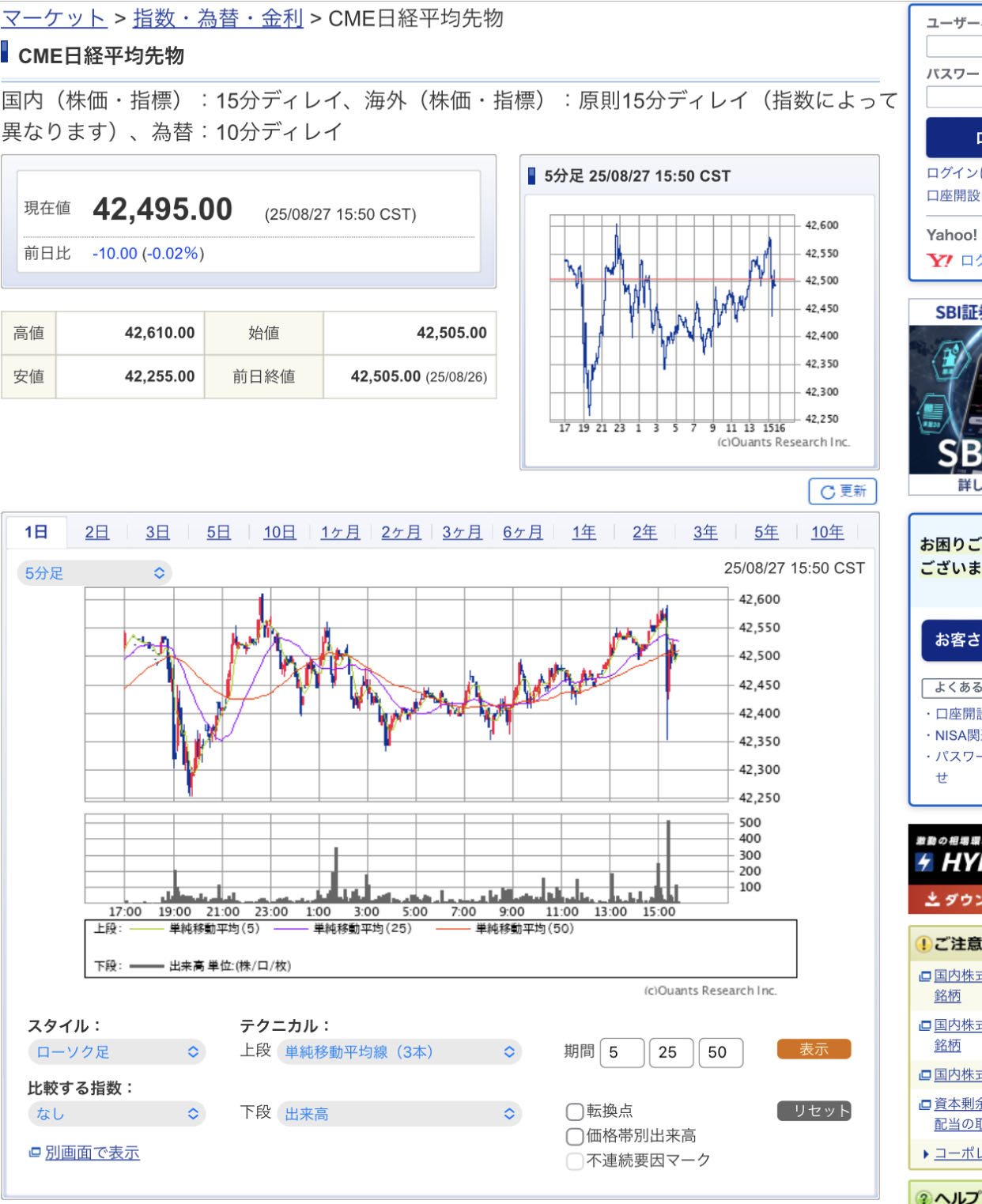Click the third 期間 field showing 50
Viewport: 982px width, 1204px height.
(720, 1052)
